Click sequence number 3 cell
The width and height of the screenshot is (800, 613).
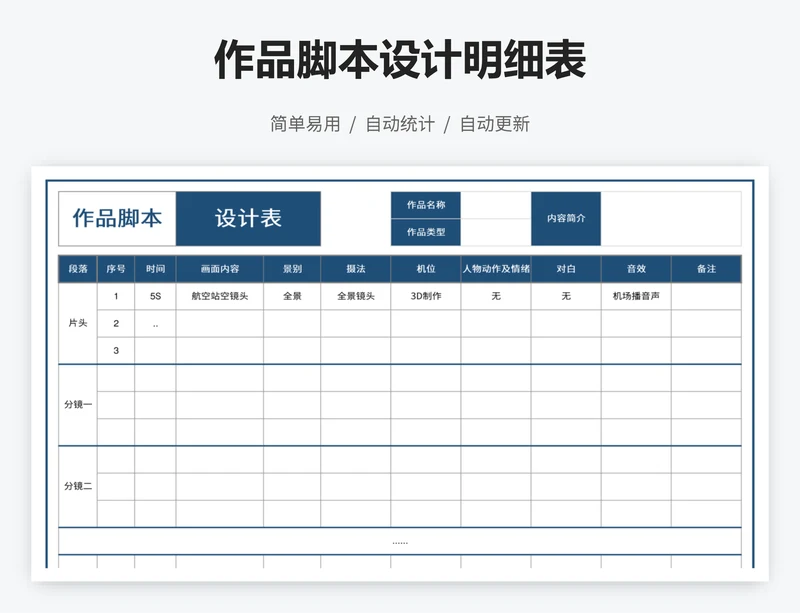click(x=116, y=351)
